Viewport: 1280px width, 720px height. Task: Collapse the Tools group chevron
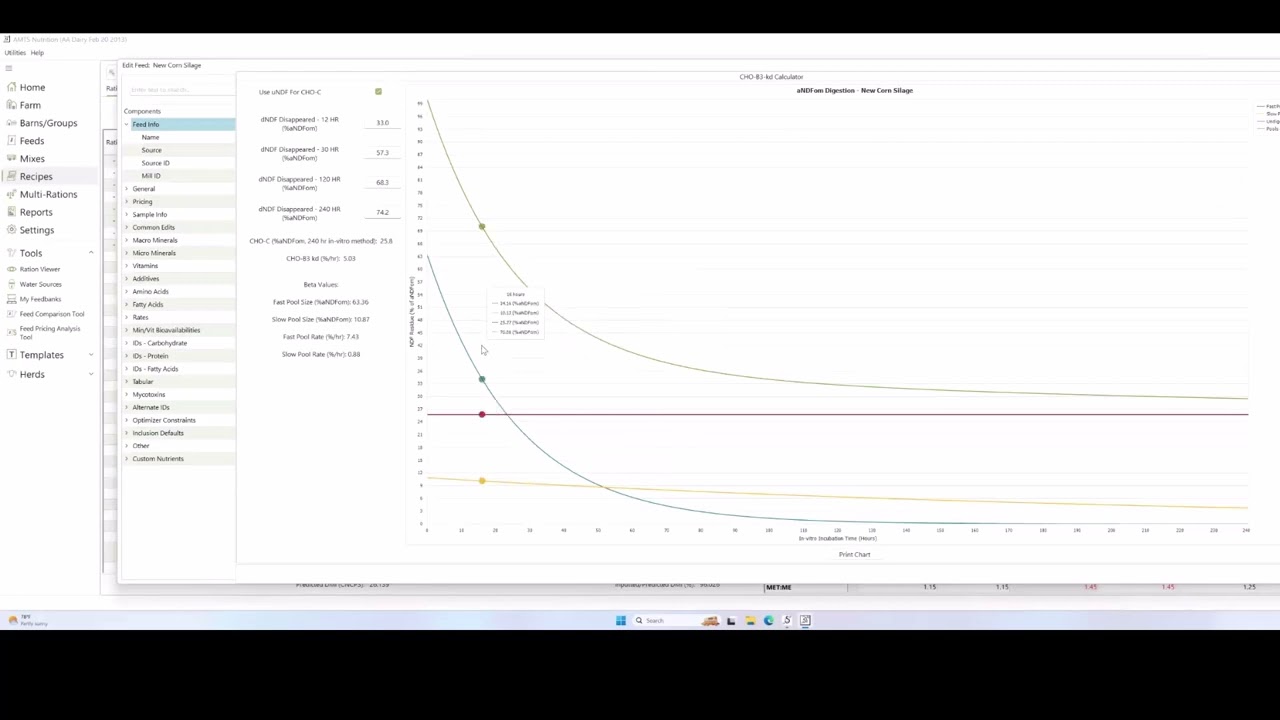click(x=91, y=253)
